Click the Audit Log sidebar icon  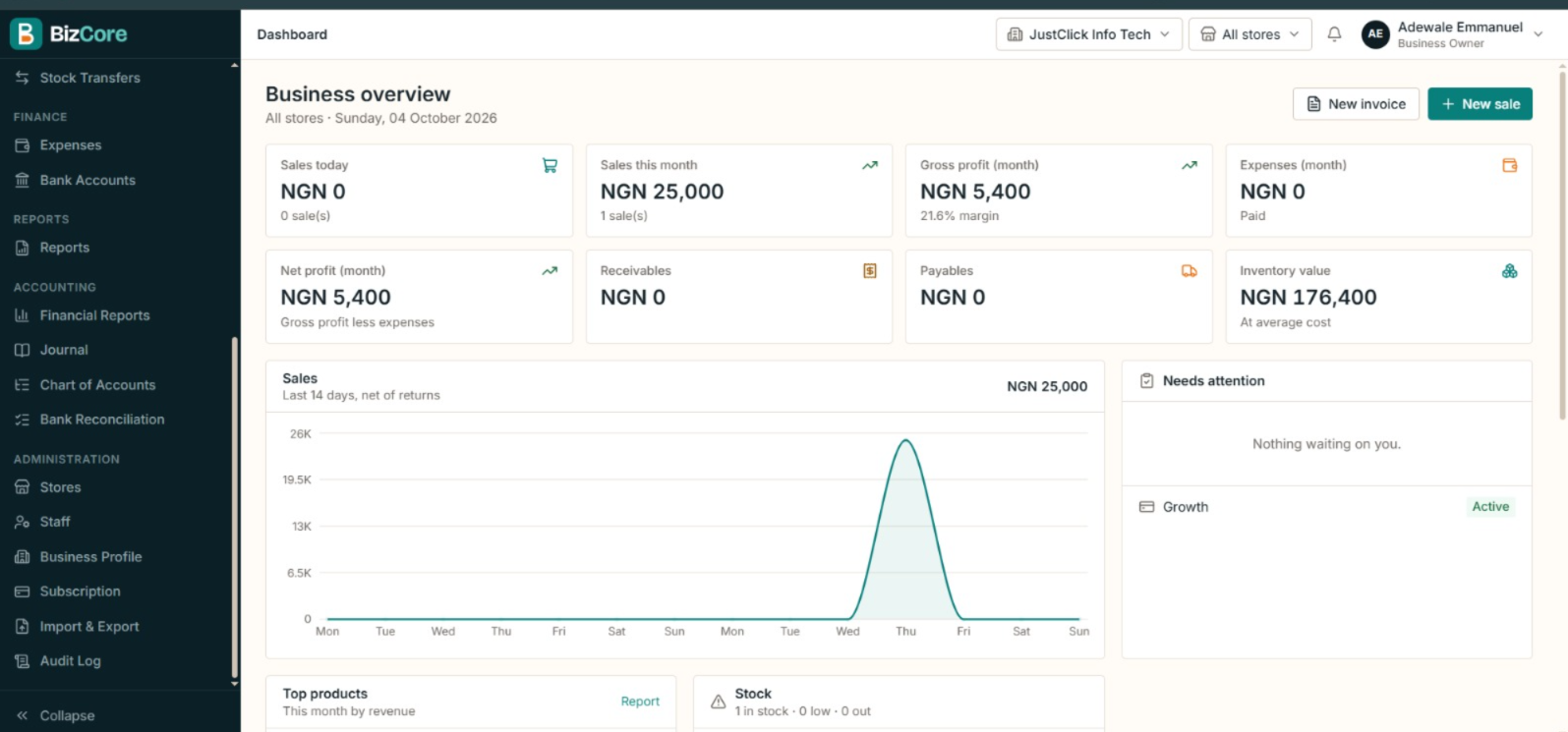tap(22, 661)
